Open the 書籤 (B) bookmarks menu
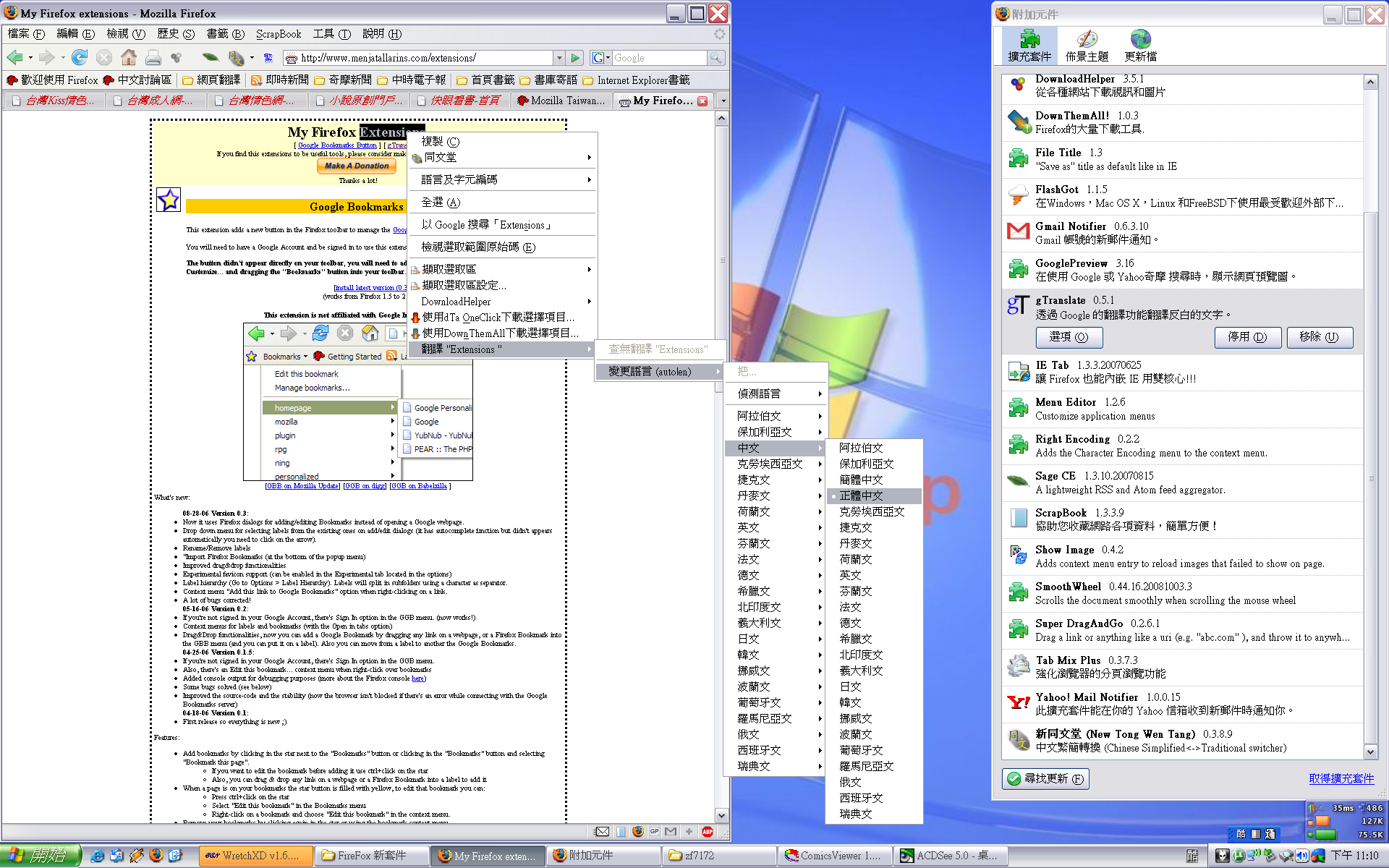Viewport: 1389px width, 868px height. pyautogui.click(x=225, y=33)
